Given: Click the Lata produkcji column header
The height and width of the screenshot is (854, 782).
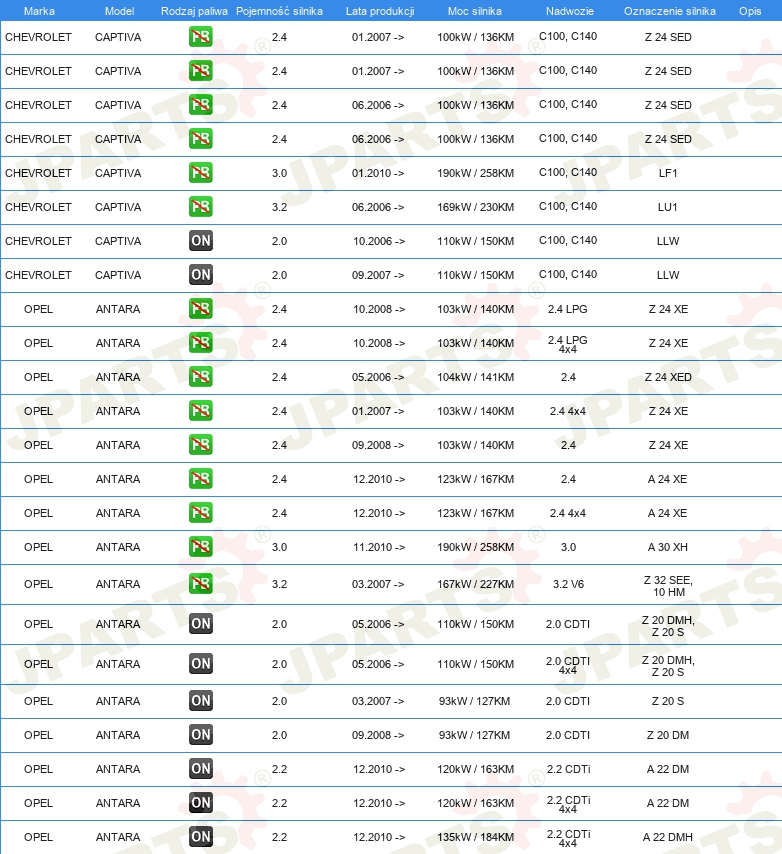Looking at the screenshot, I should point(380,11).
